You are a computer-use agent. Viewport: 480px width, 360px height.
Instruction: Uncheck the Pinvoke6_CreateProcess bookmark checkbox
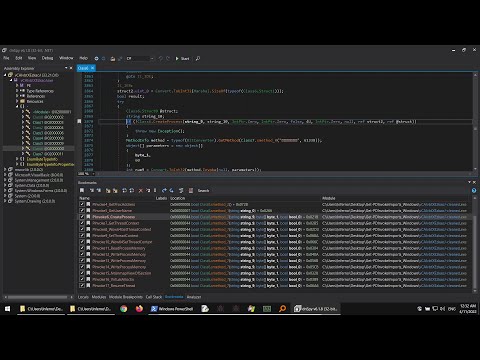(x=82, y=217)
